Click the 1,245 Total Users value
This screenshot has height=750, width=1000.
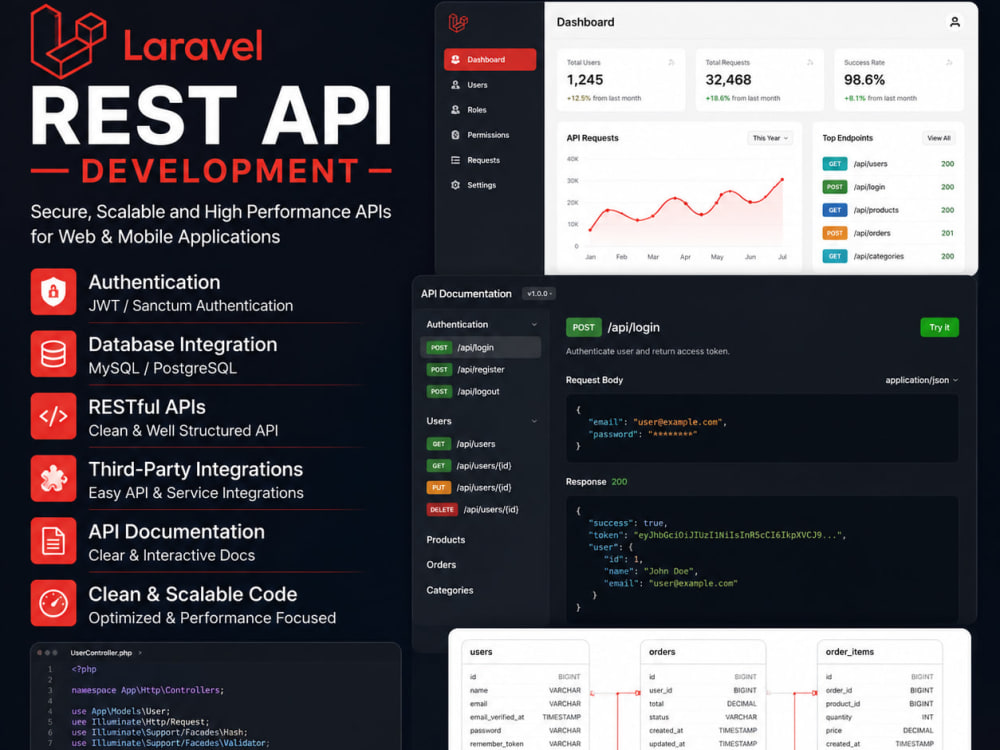(x=585, y=80)
